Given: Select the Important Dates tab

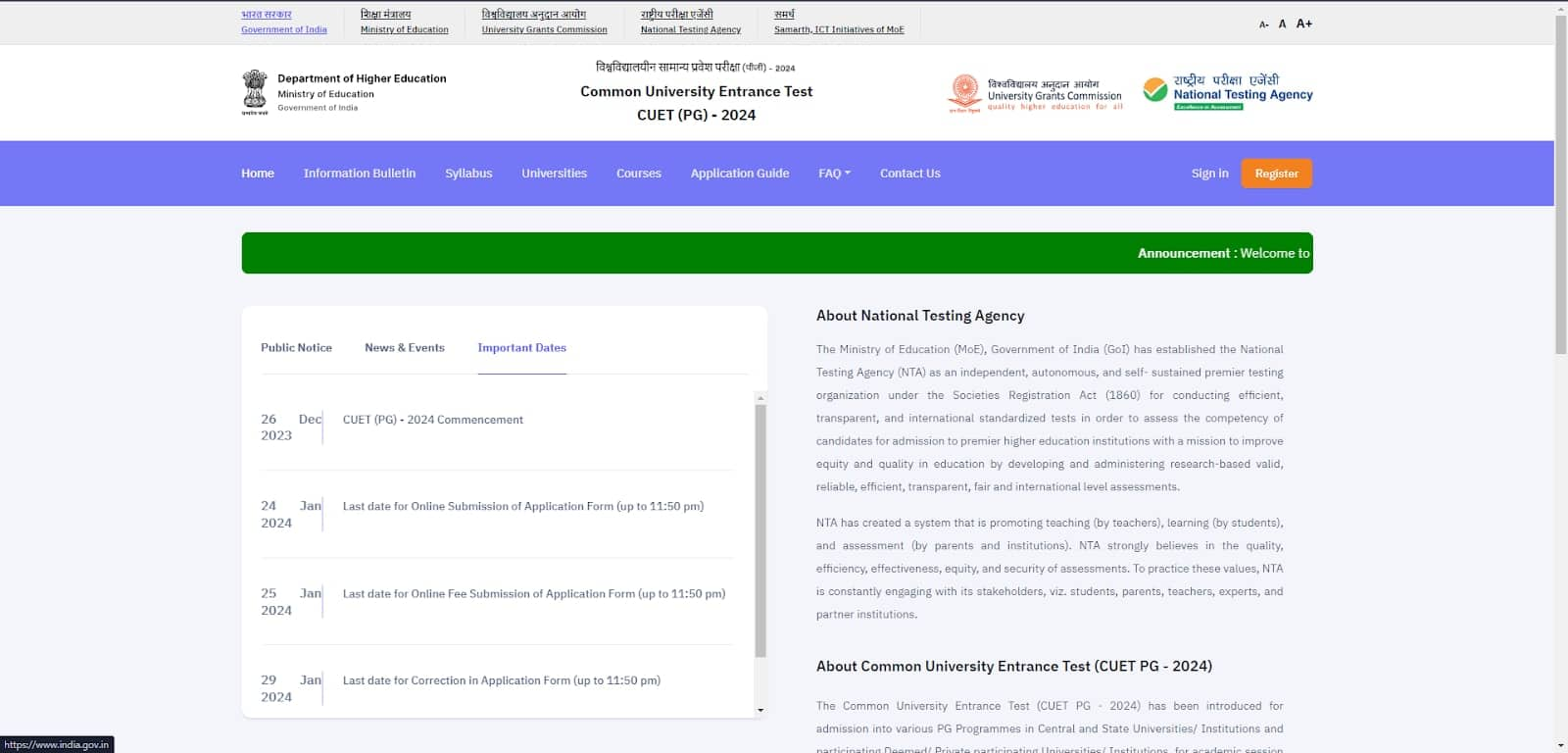Looking at the screenshot, I should [521, 348].
